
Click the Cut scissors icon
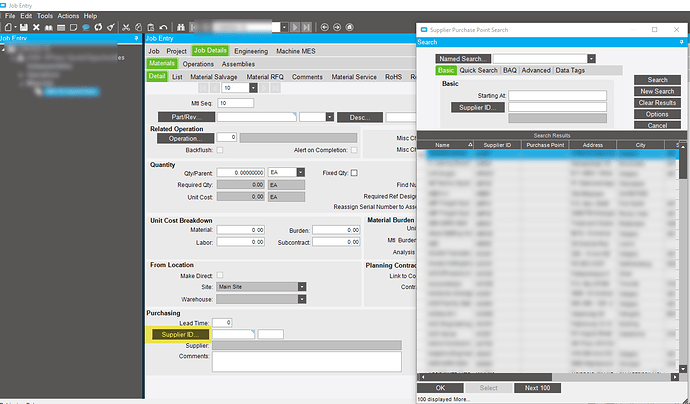click(126, 27)
